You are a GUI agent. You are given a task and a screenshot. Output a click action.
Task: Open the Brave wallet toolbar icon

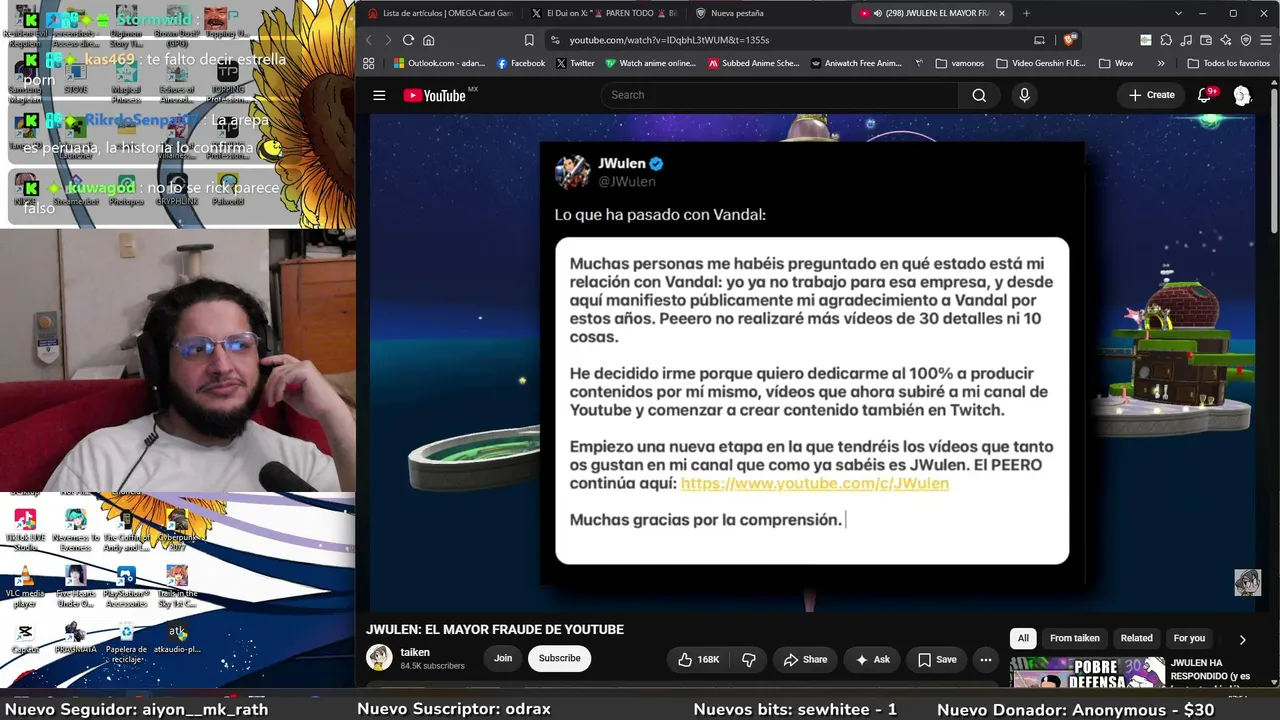pos(1206,40)
